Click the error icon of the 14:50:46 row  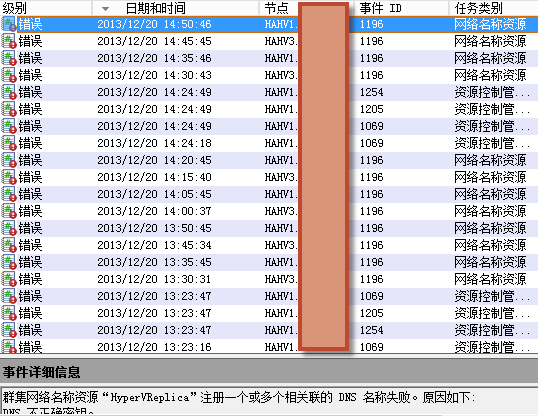(9, 24)
